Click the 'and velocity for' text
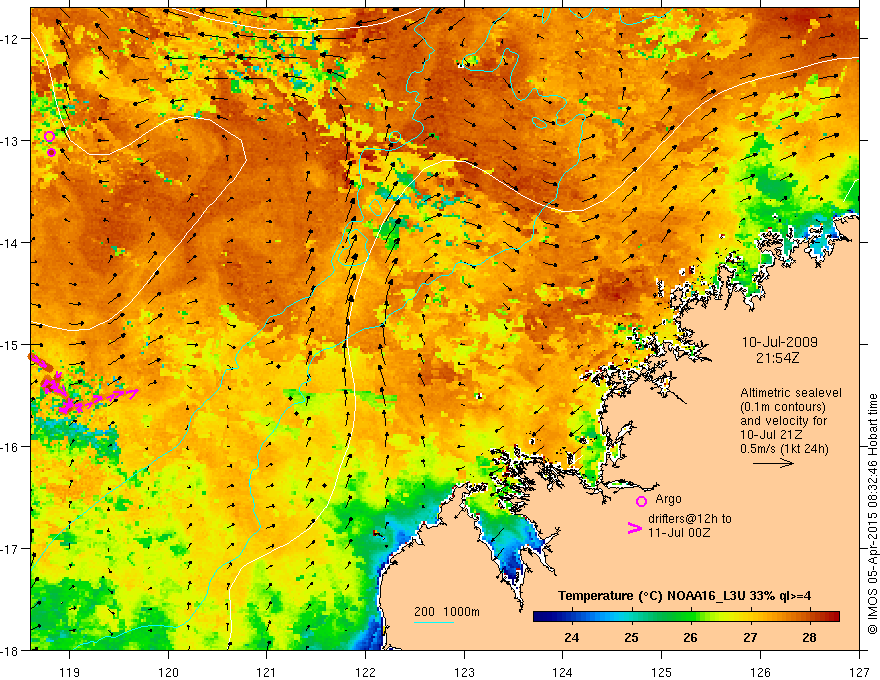Image resolution: width=880 pixels, height=680 pixels. [783, 421]
